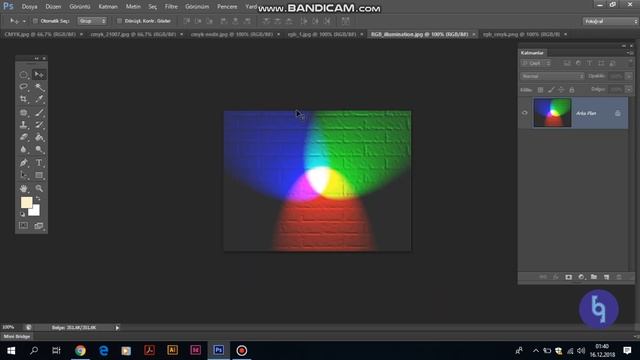Open the Filtre menu
The height and width of the screenshot is (360, 640).
click(x=171, y=7)
